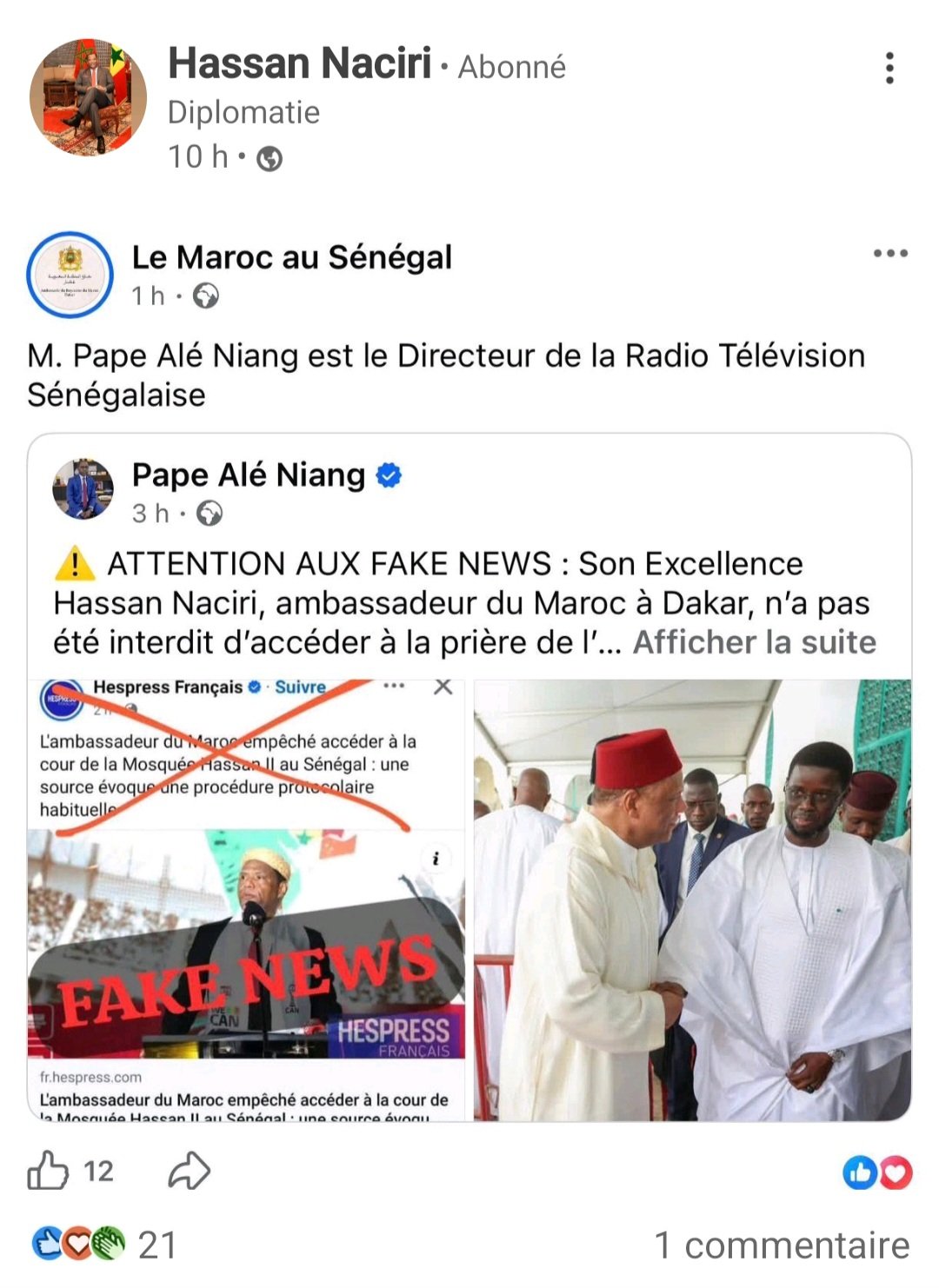The height and width of the screenshot is (1288, 939).
Task: Follow Hespress Français via Suivre
Action: click(x=300, y=687)
